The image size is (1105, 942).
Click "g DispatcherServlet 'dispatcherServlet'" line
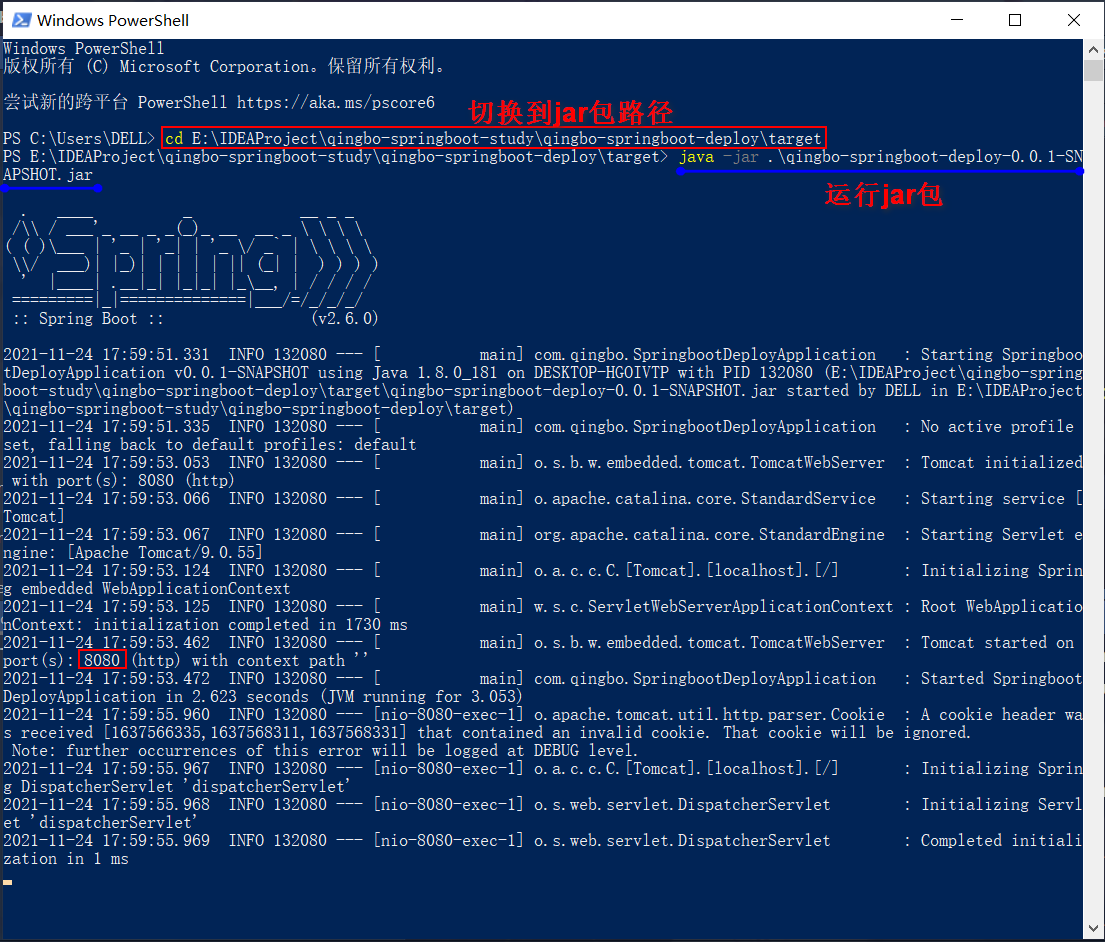pos(177,786)
